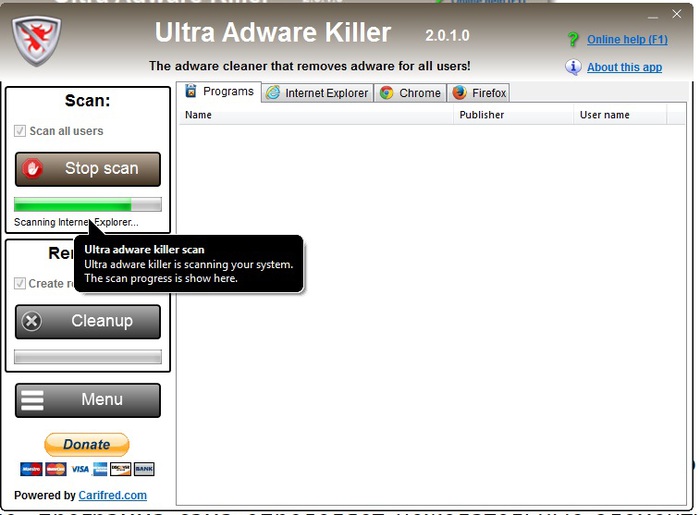
Task: Click the Bank payment icon
Action: (x=144, y=469)
